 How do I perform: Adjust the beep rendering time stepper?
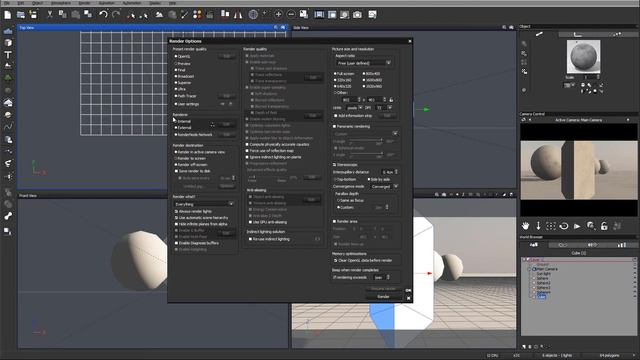click(x=388, y=278)
